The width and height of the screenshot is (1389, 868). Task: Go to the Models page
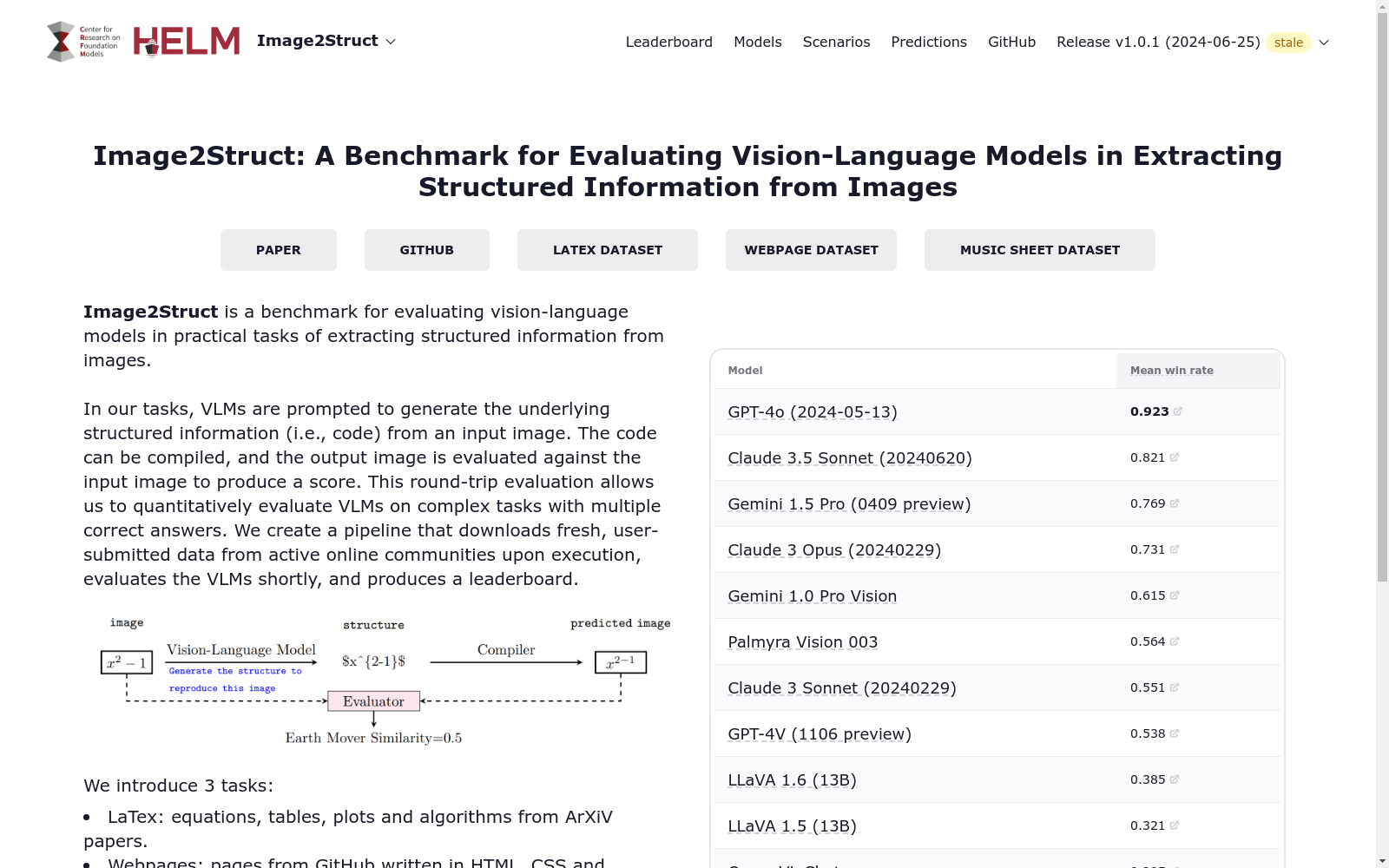pyautogui.click(x=758, y=42)
